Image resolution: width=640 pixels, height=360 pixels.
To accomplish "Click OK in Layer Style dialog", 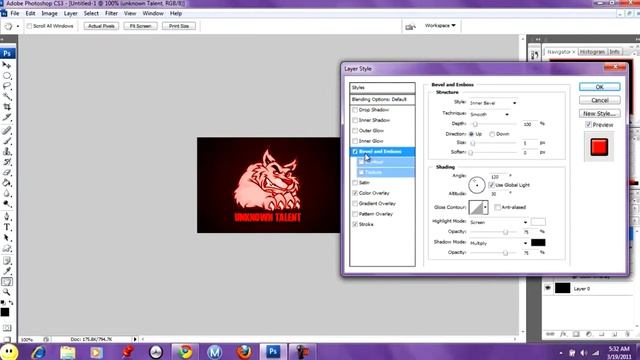I will click(x=599, y=87).
